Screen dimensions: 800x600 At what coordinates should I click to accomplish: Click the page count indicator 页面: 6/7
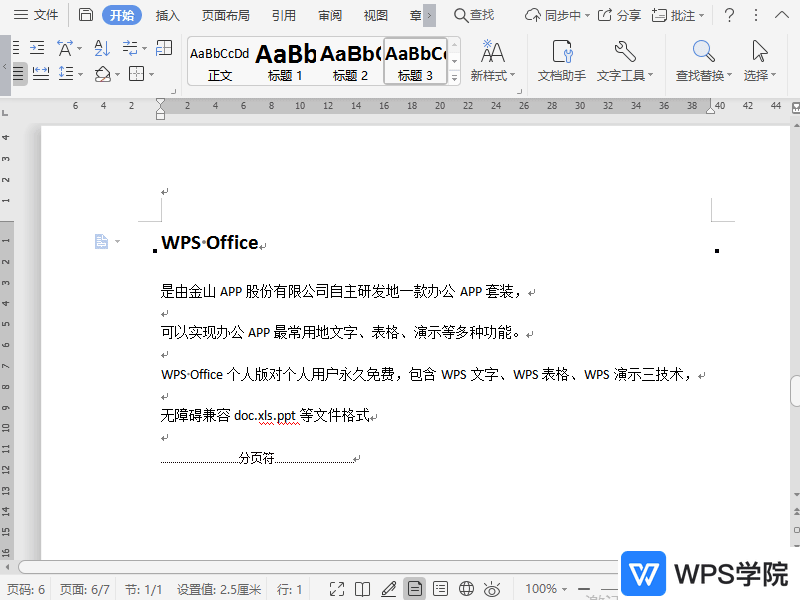pos(84,588)
